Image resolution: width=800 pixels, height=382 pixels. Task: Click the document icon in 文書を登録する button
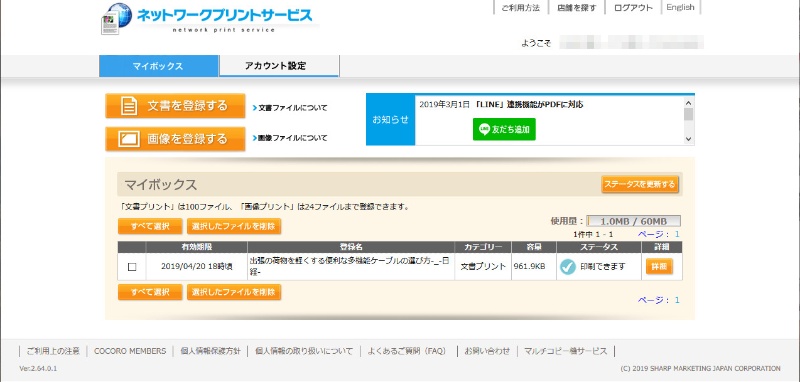point(129,106)
